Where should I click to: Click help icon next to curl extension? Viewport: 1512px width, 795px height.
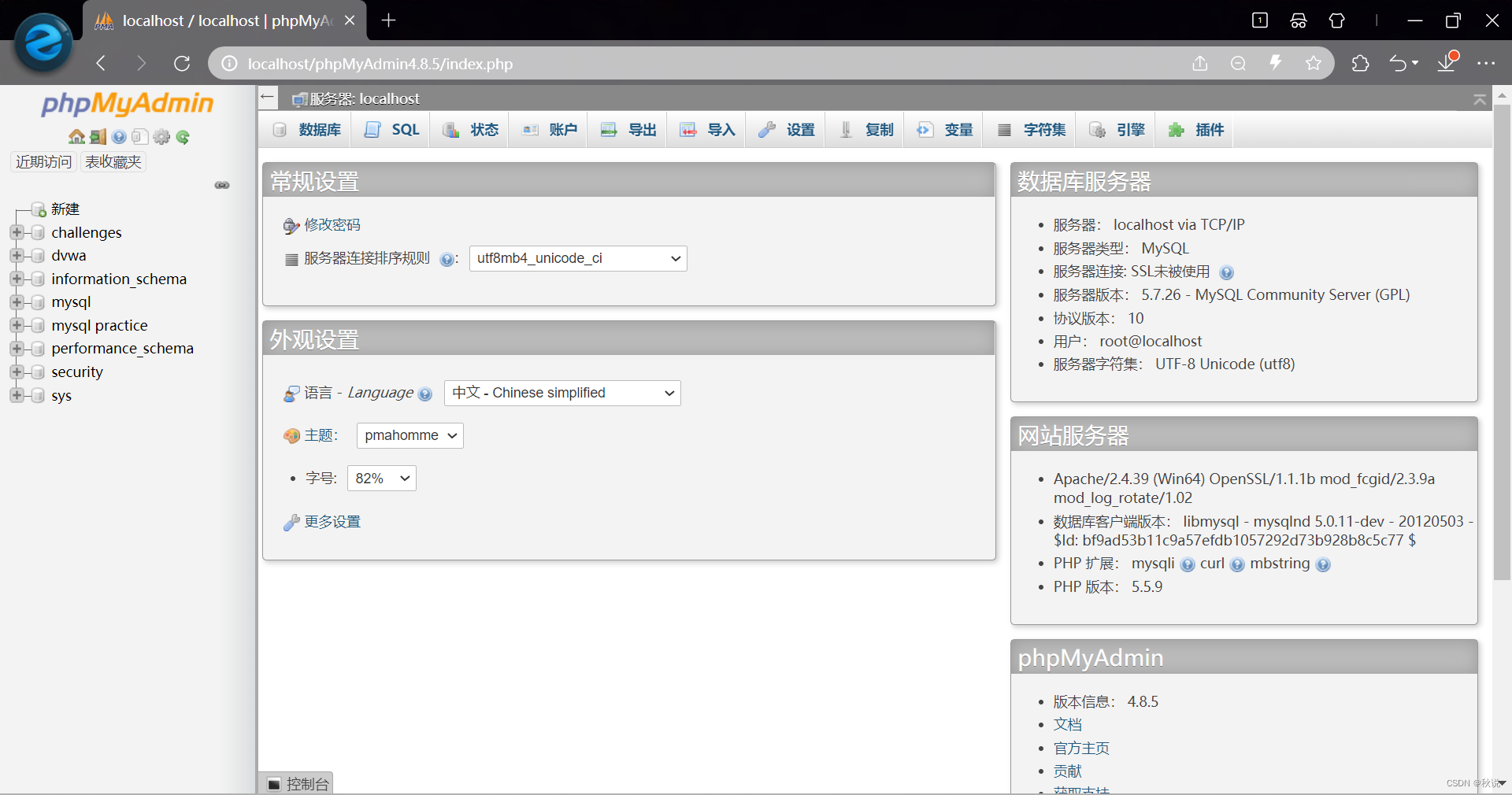[1237, 565]
